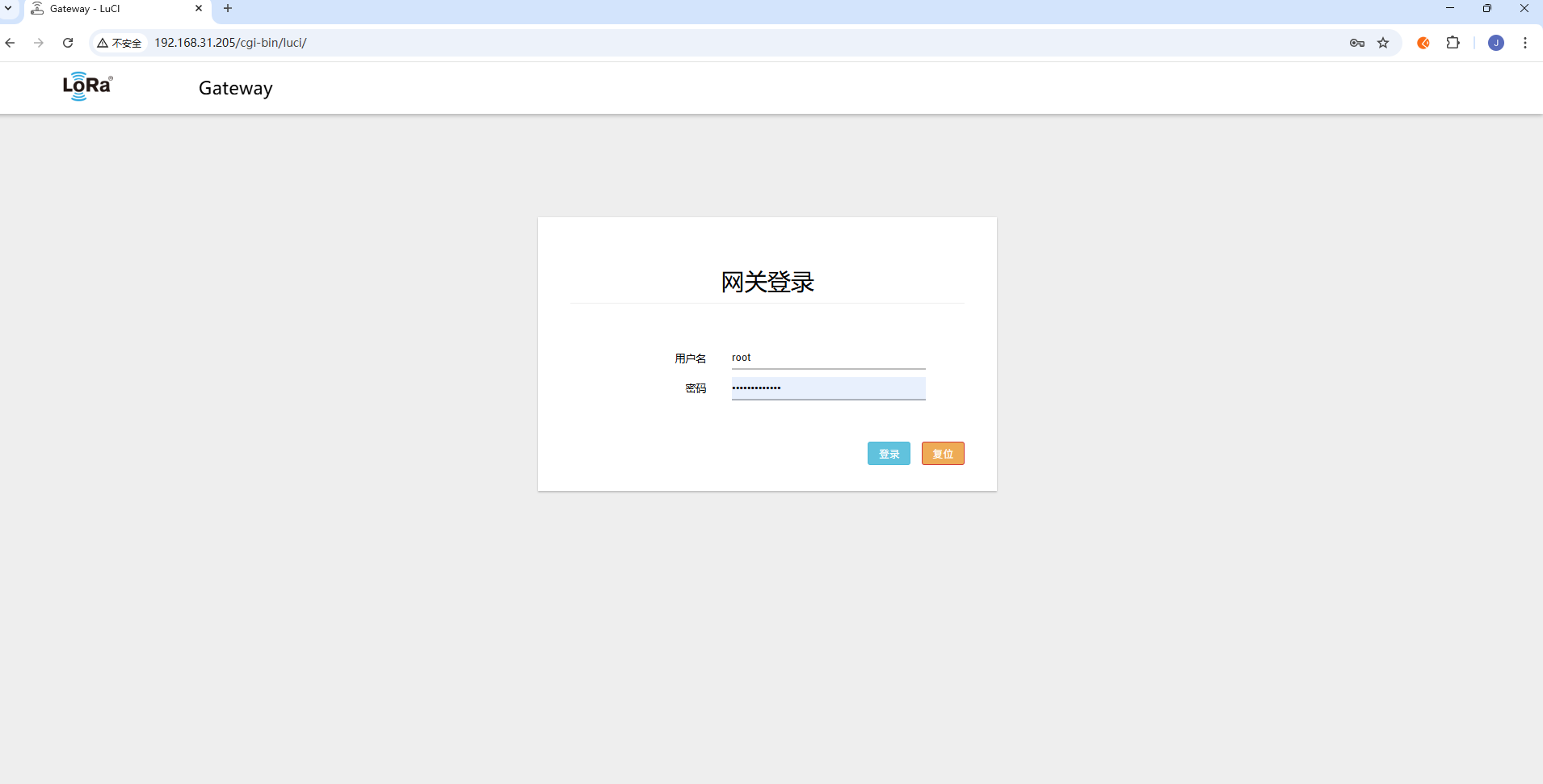
Task: Open the Chrome three-dot menu
Action: tap(1524, 43)
